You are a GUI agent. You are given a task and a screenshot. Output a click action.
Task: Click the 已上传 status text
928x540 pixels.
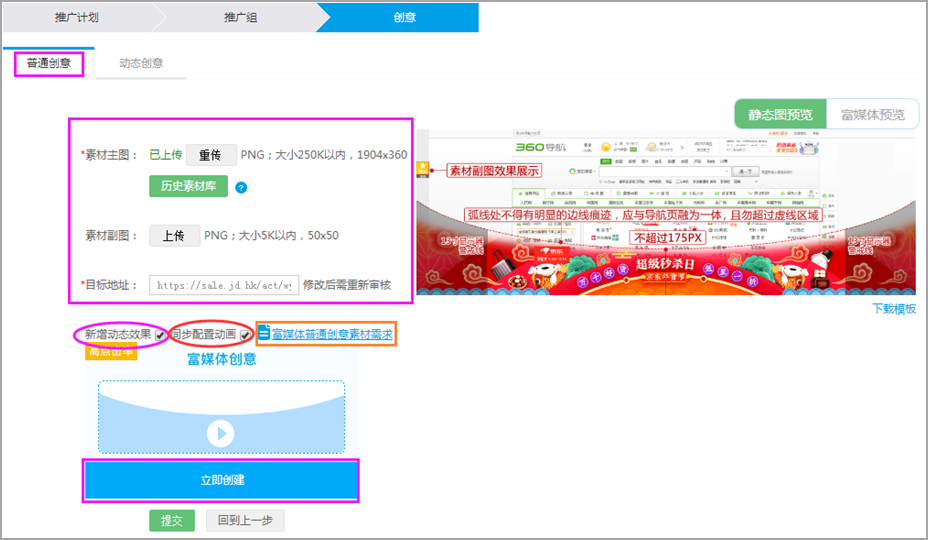pyautogui.click(x=165, y=155)
